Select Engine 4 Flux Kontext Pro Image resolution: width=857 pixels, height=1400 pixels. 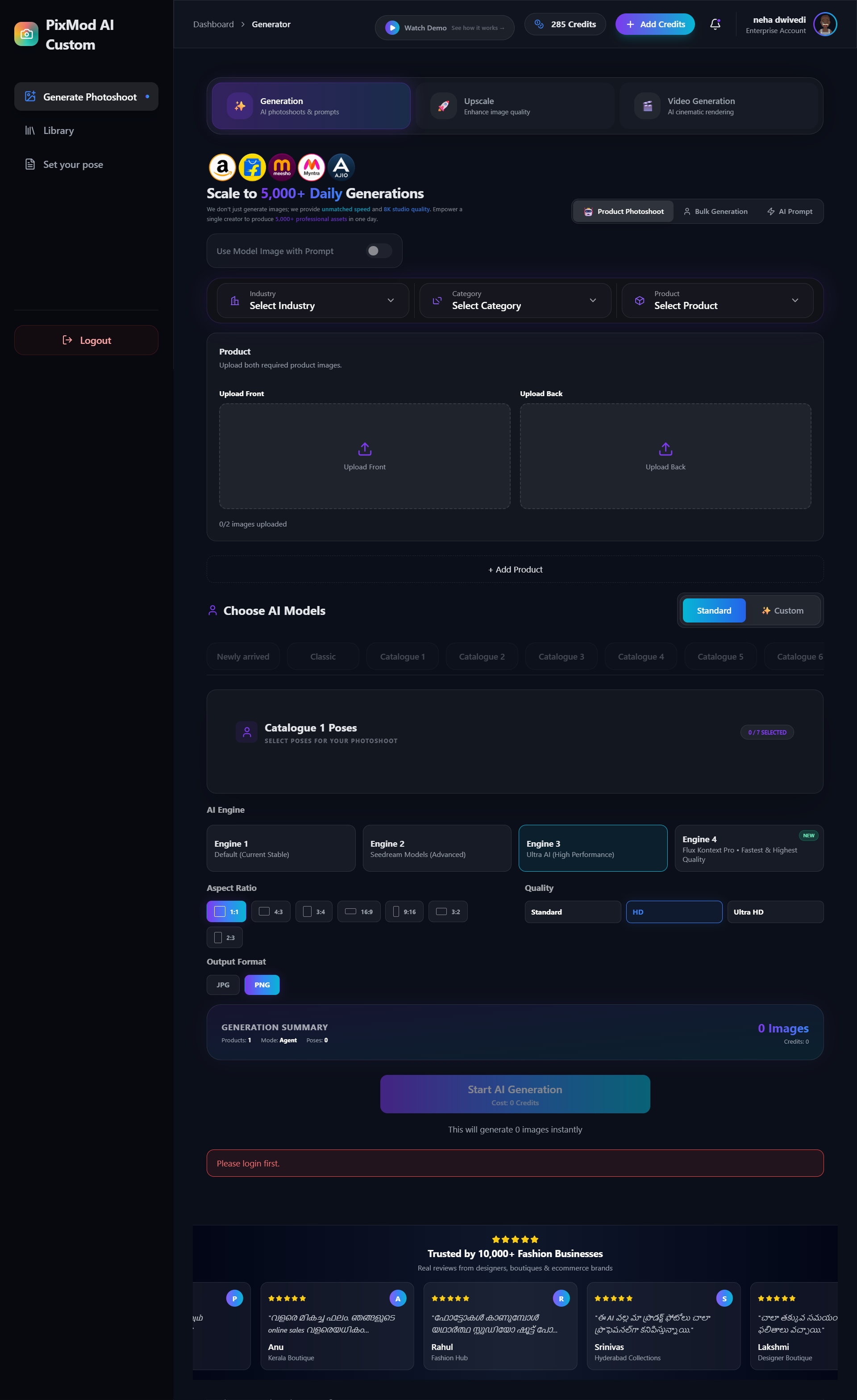tap(749, 848)
